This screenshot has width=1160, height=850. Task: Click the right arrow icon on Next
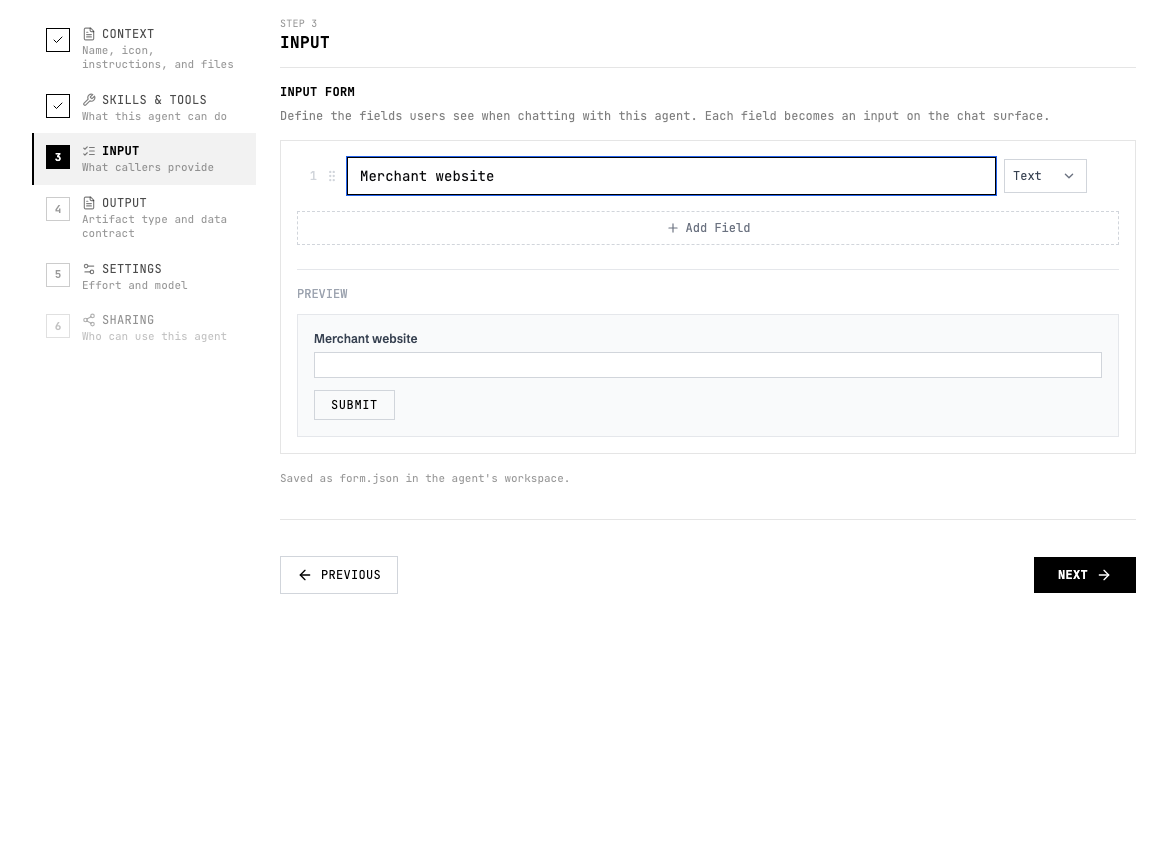[x=1104, y=575]
